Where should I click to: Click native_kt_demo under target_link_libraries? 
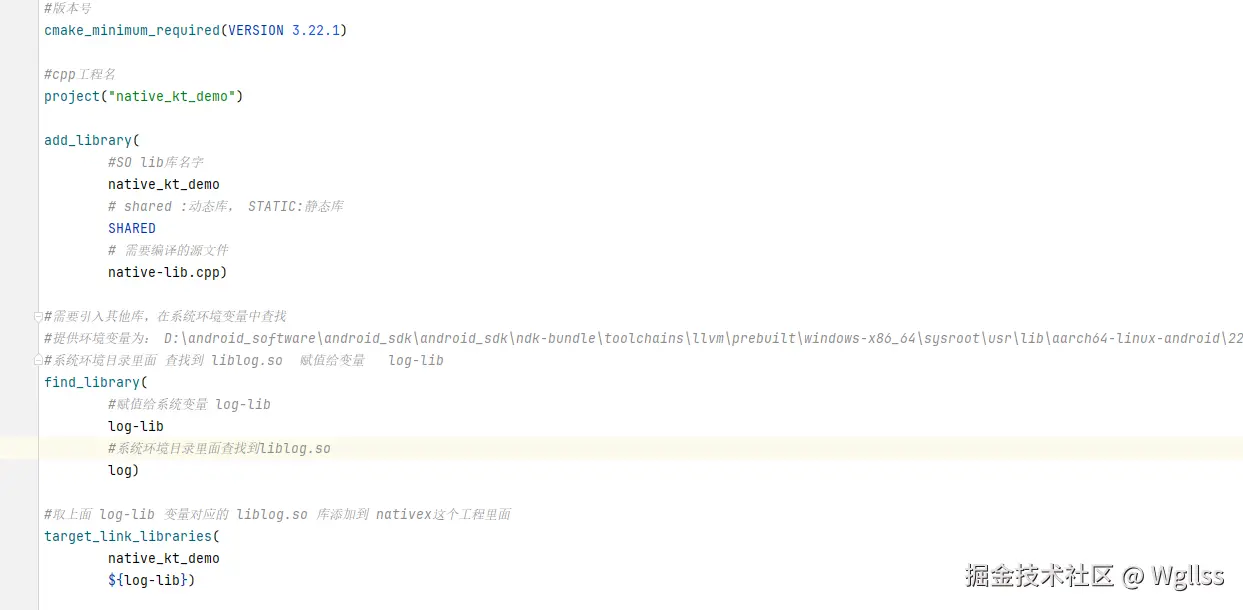pyautogui.click(x=164, y=558)
